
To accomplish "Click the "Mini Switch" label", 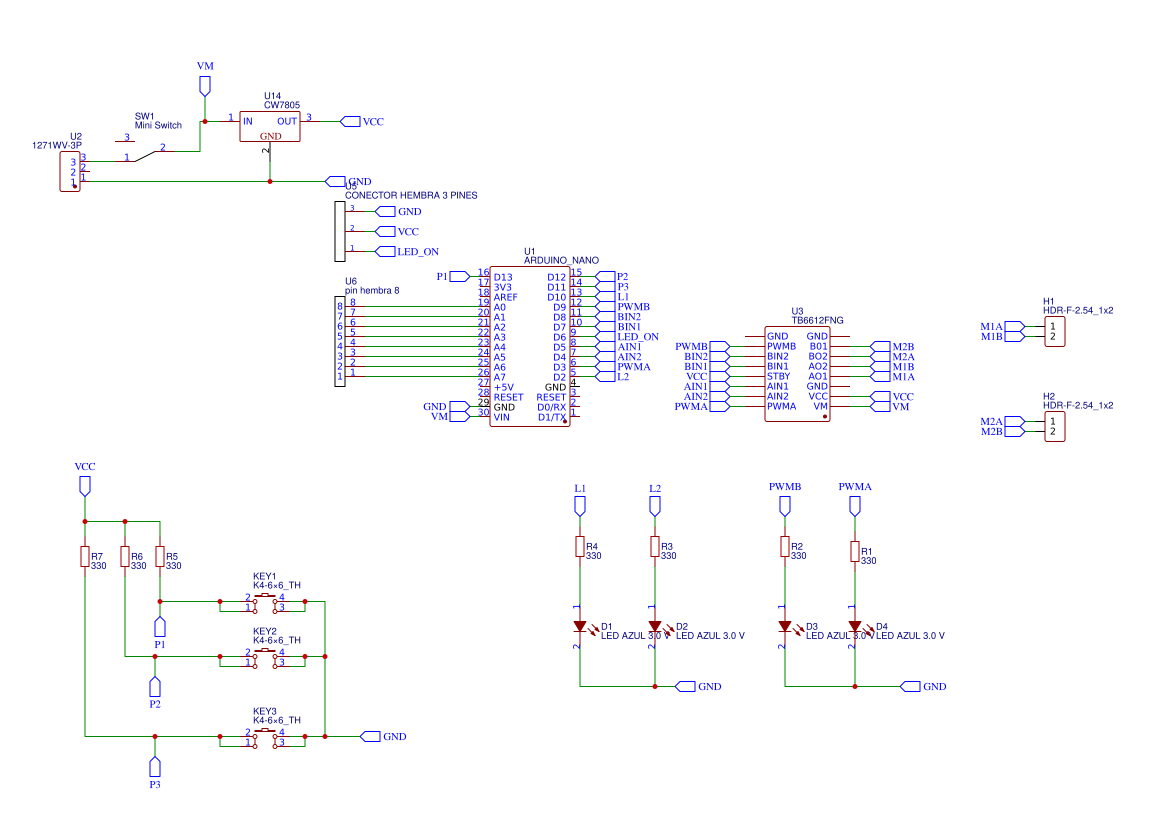I will click(158, 125).
